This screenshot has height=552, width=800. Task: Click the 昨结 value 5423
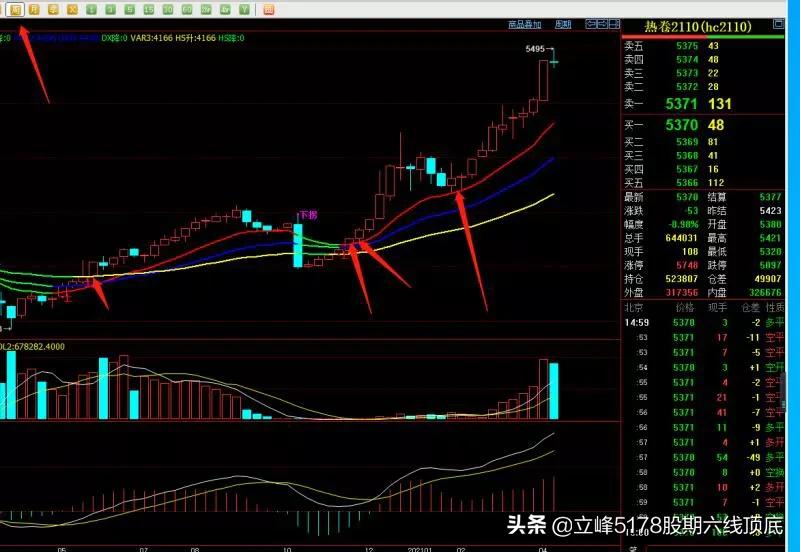[x=770, y=211]
